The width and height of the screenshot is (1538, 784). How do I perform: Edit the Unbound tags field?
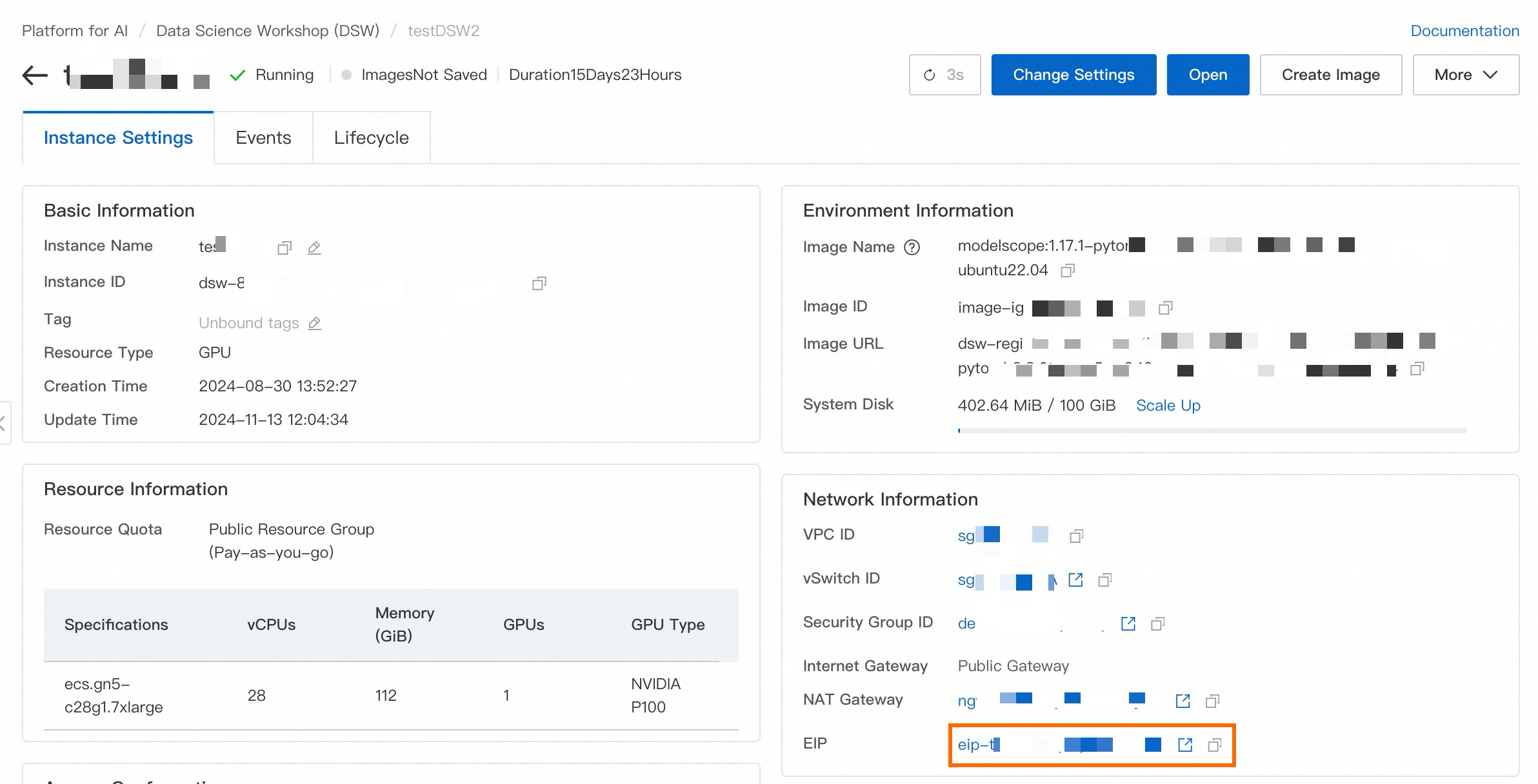315,324
